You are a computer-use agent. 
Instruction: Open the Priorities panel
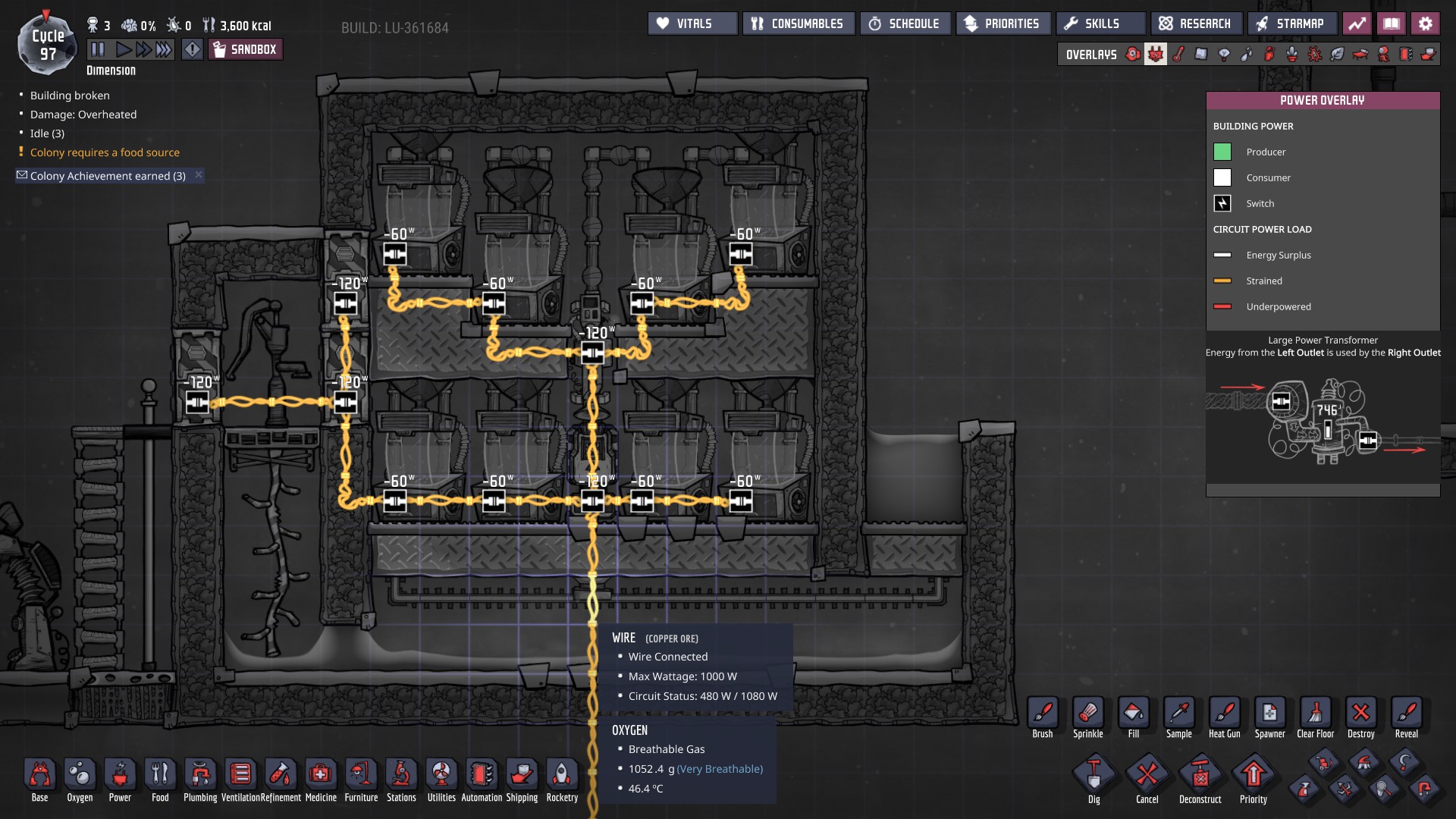1003,24
